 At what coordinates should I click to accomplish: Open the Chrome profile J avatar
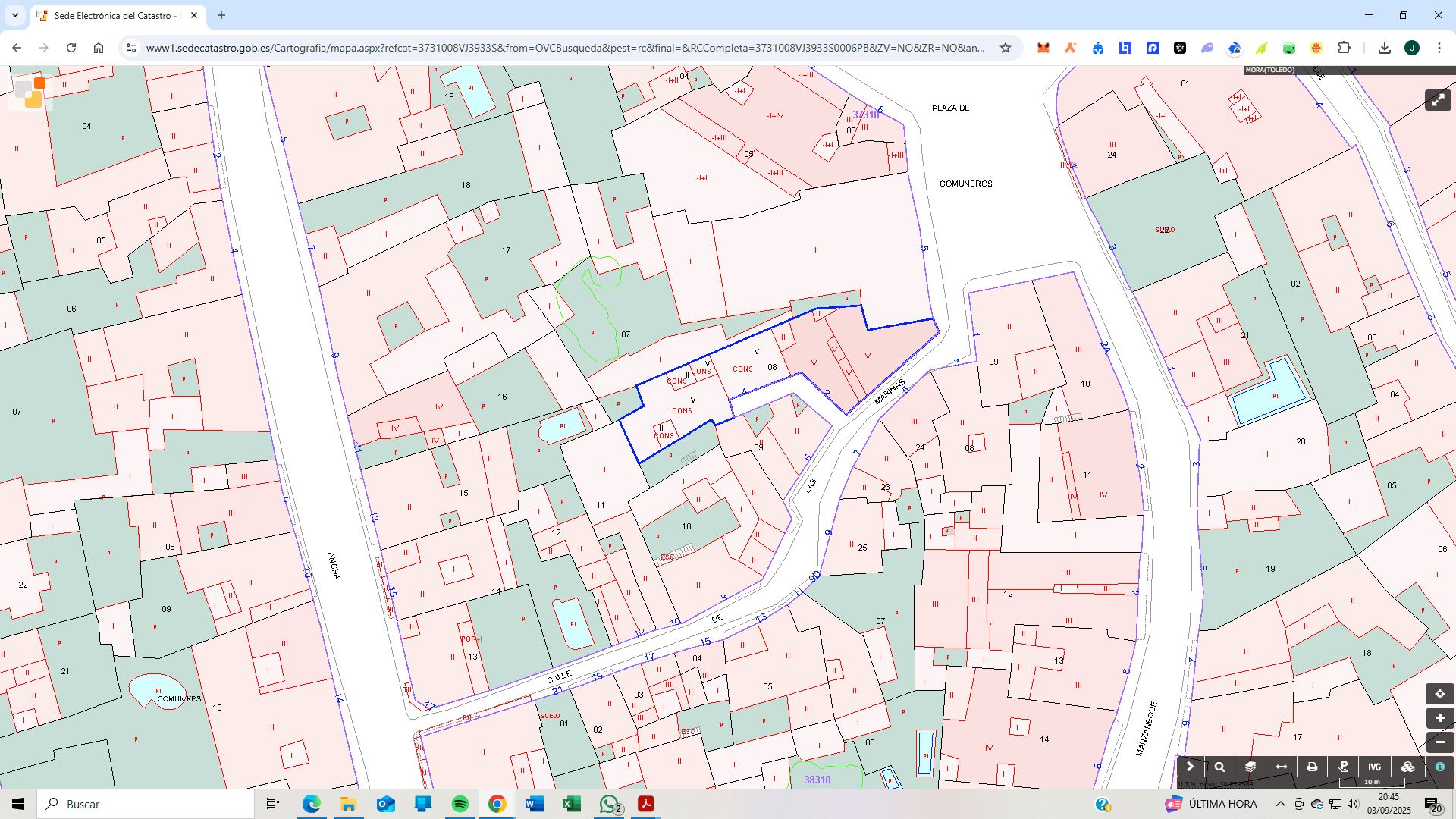[1412, 48]
